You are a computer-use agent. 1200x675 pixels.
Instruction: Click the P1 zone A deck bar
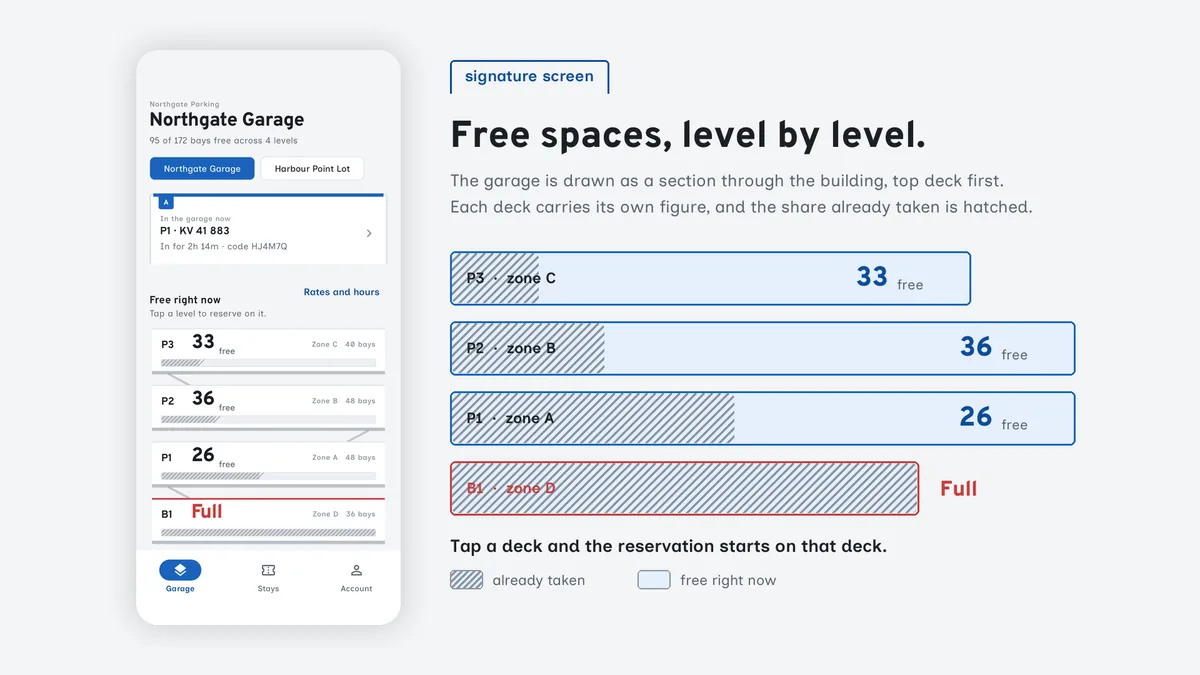coord(762,418)
